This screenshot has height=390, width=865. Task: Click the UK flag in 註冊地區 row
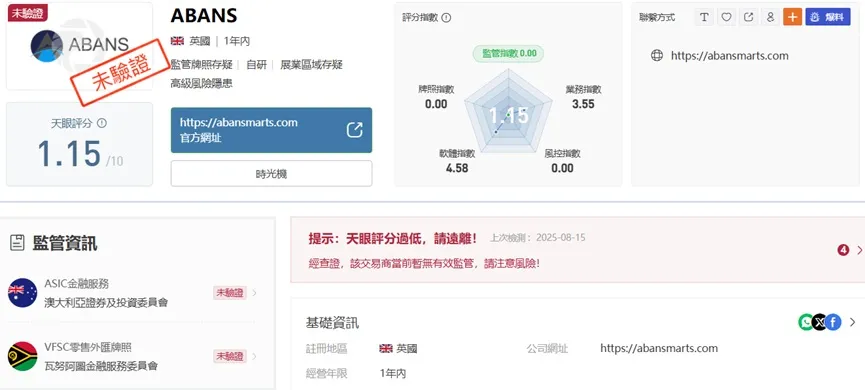tap(386, 349)
